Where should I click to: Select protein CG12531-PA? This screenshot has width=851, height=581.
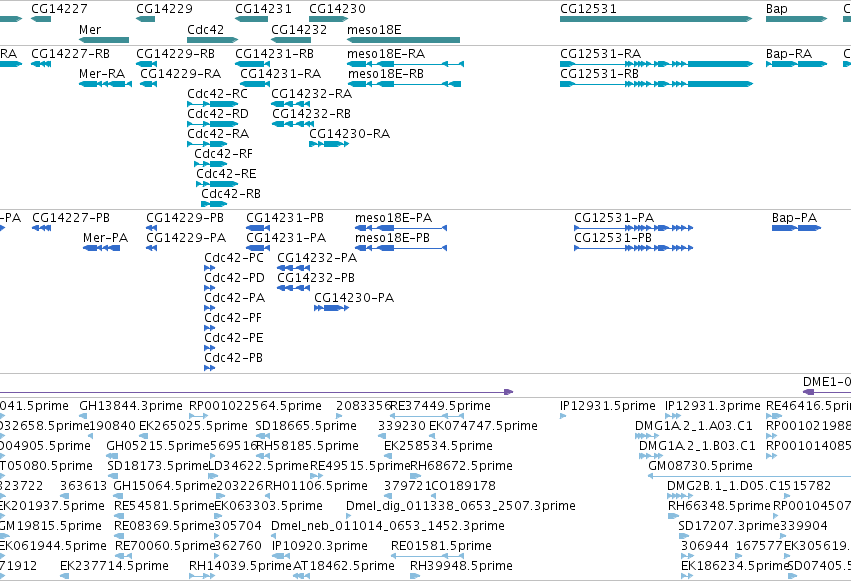point(633,228)
